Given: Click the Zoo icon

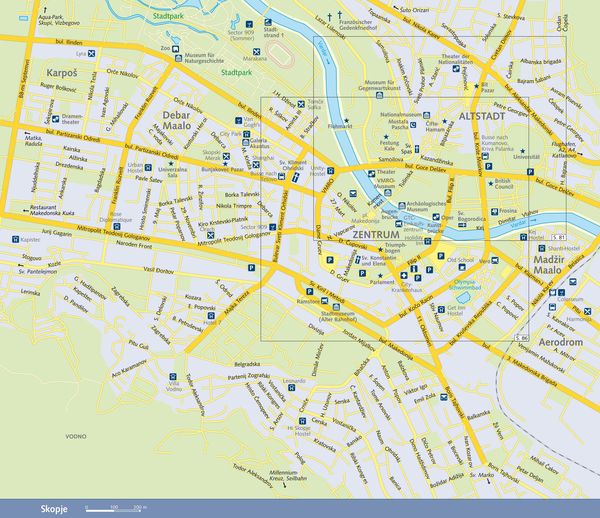Looking at the screenshot, I should point(175,49).
